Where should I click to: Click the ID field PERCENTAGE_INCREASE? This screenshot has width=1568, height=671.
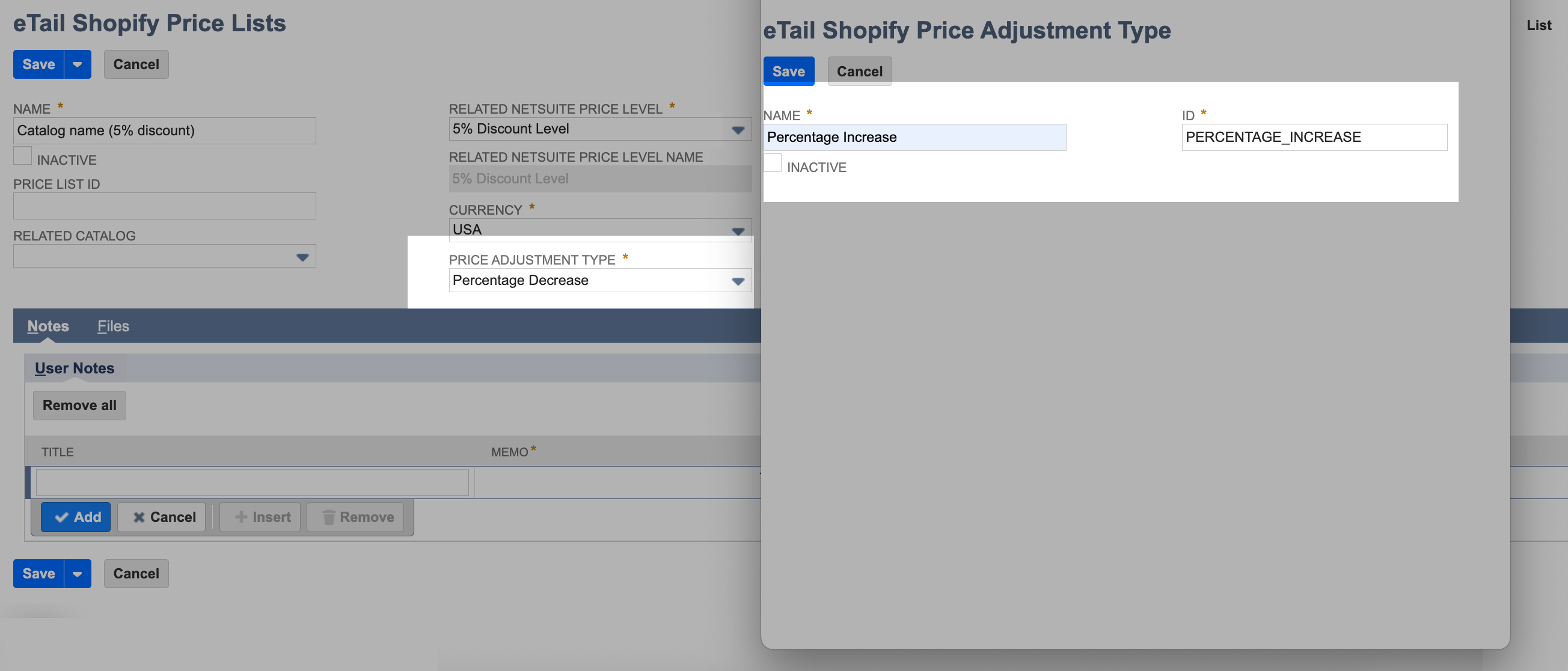(1314, 137)
